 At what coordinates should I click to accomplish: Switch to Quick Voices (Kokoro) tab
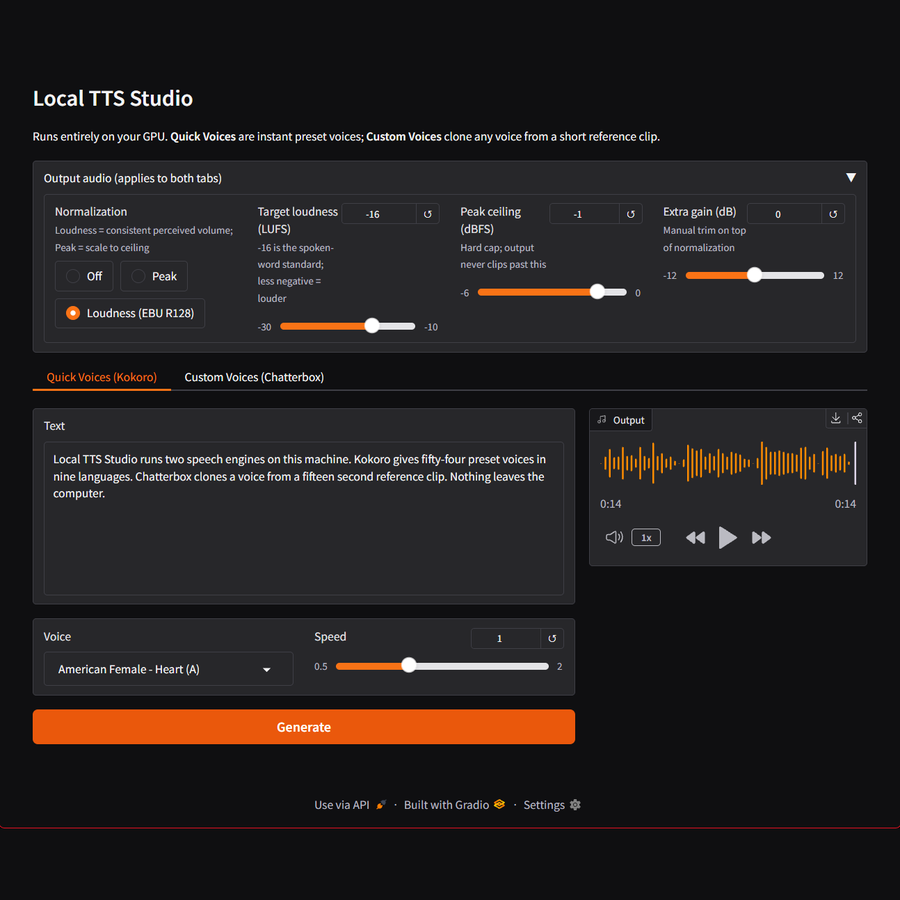coord(102,377)
